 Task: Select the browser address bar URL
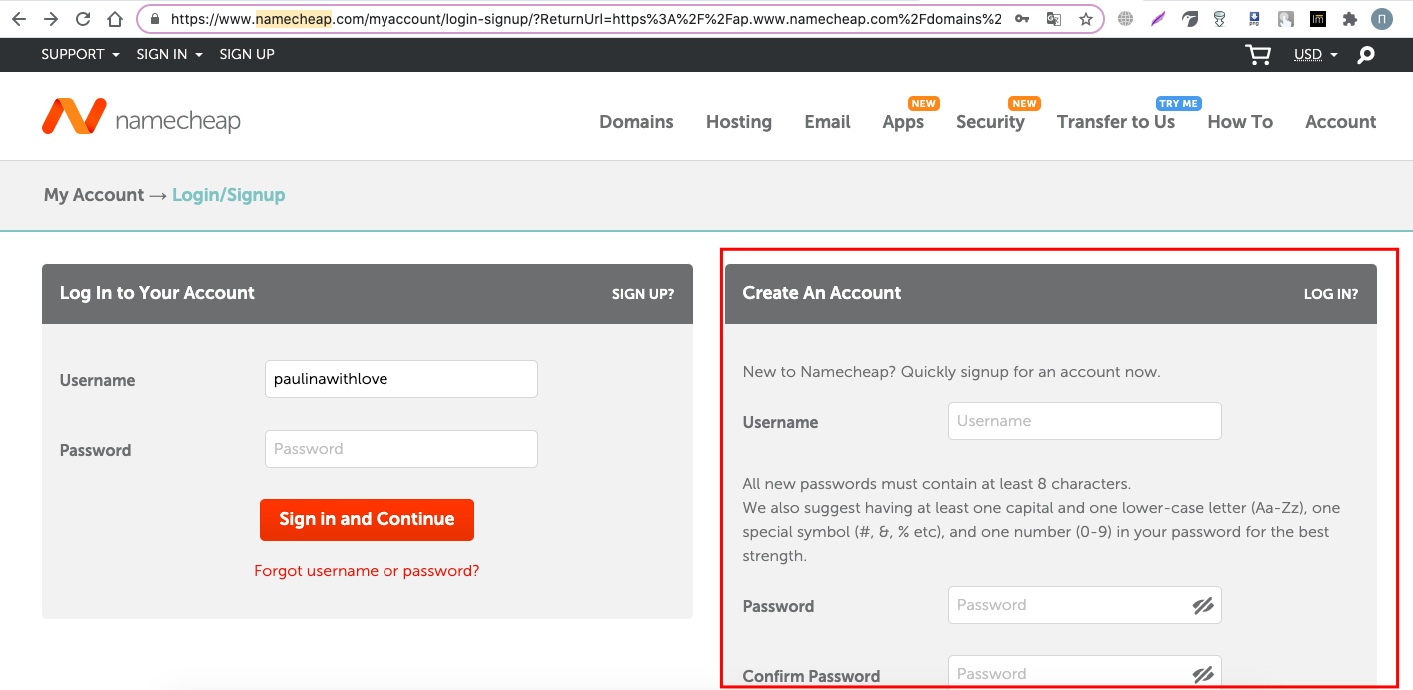point(586,19)
